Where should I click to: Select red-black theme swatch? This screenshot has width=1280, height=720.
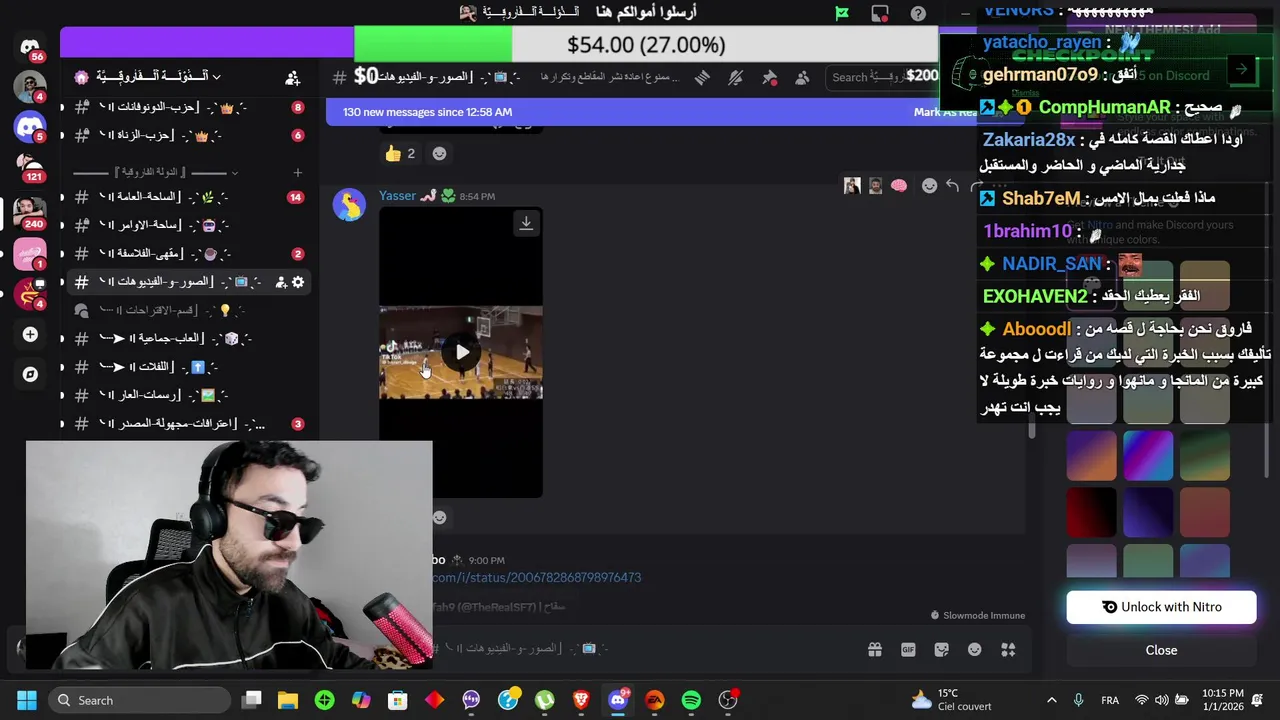coord(1091,512)
